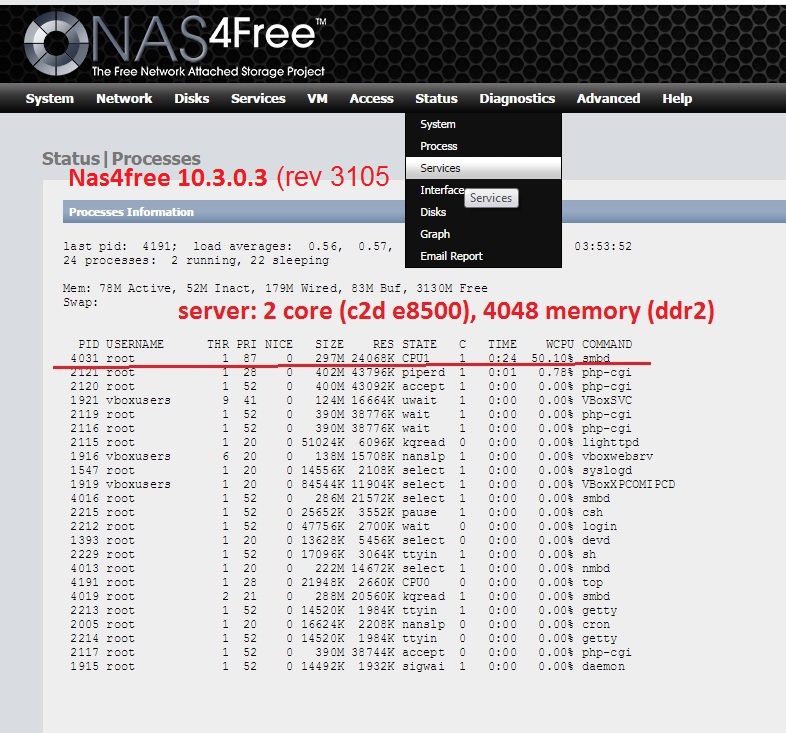Click the lighttpd process row
Viewport: 786px width, 733px height.
(x=354, y=442)
